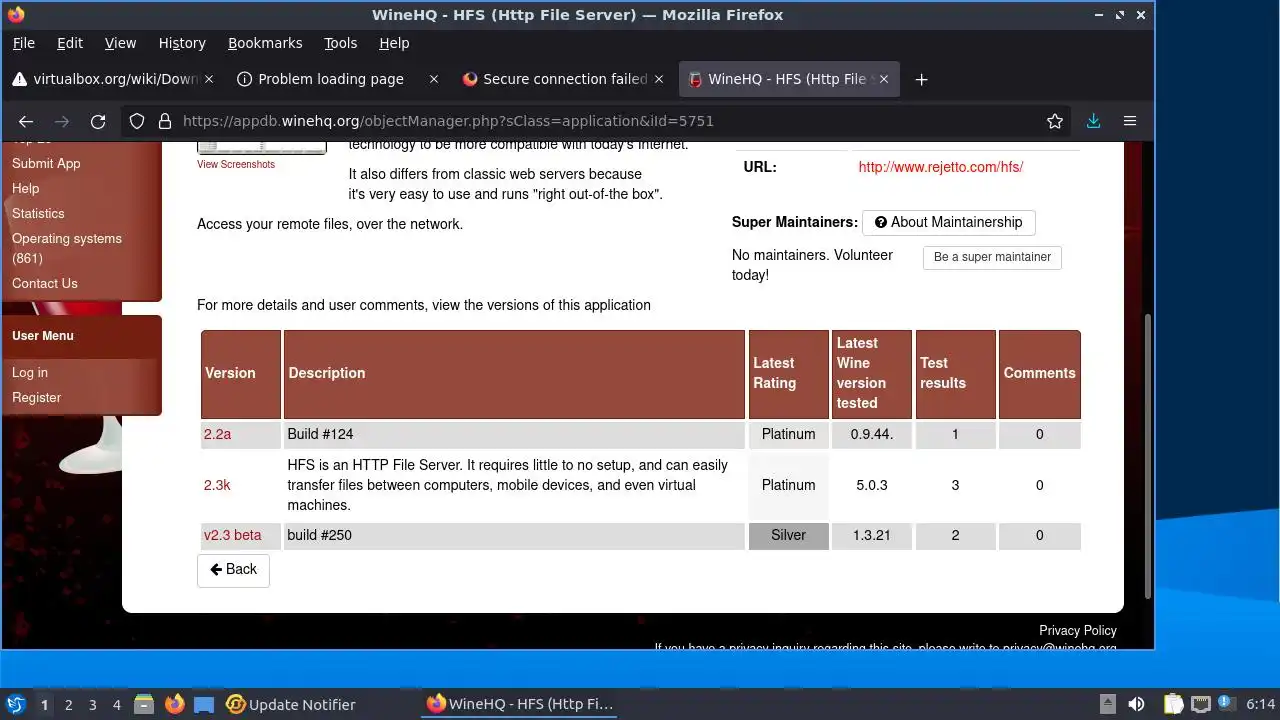This screenshot has height=720, width=1280.
Task: Go back using the Firefox back arrow
Action: [x=26, y=121]
